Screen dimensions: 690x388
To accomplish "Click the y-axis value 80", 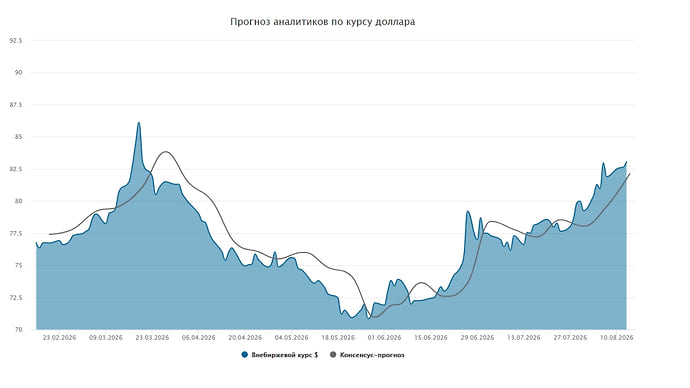I will (19, 201).
